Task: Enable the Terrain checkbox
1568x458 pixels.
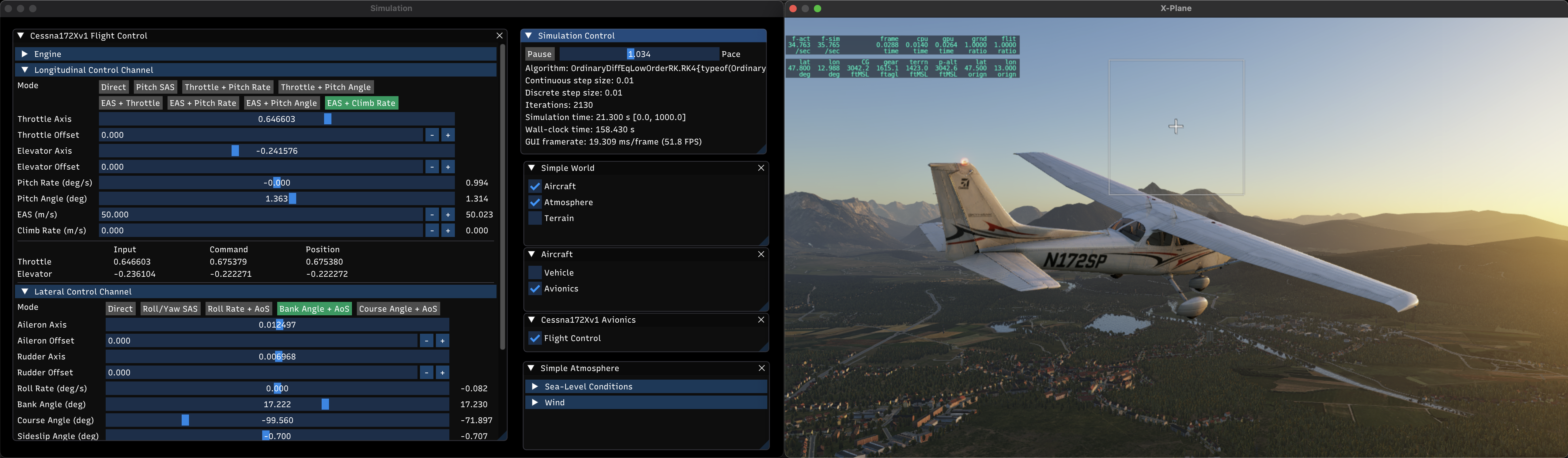Action: pos(535,218)
